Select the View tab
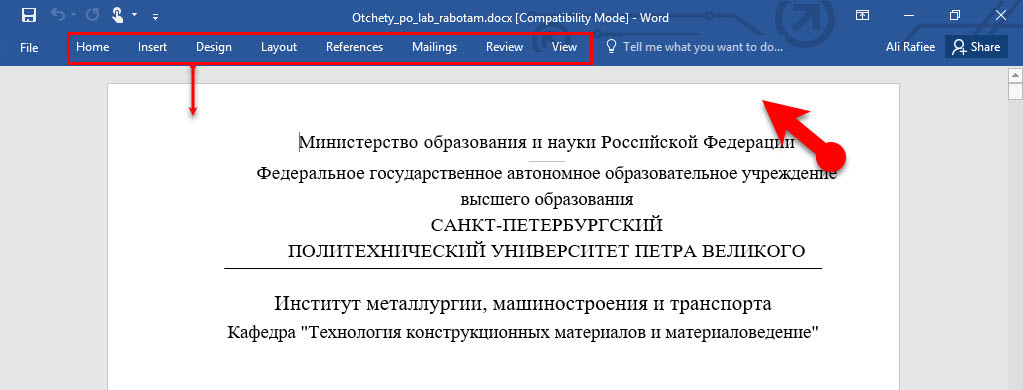1023x390 pixels. click(564, 47)
